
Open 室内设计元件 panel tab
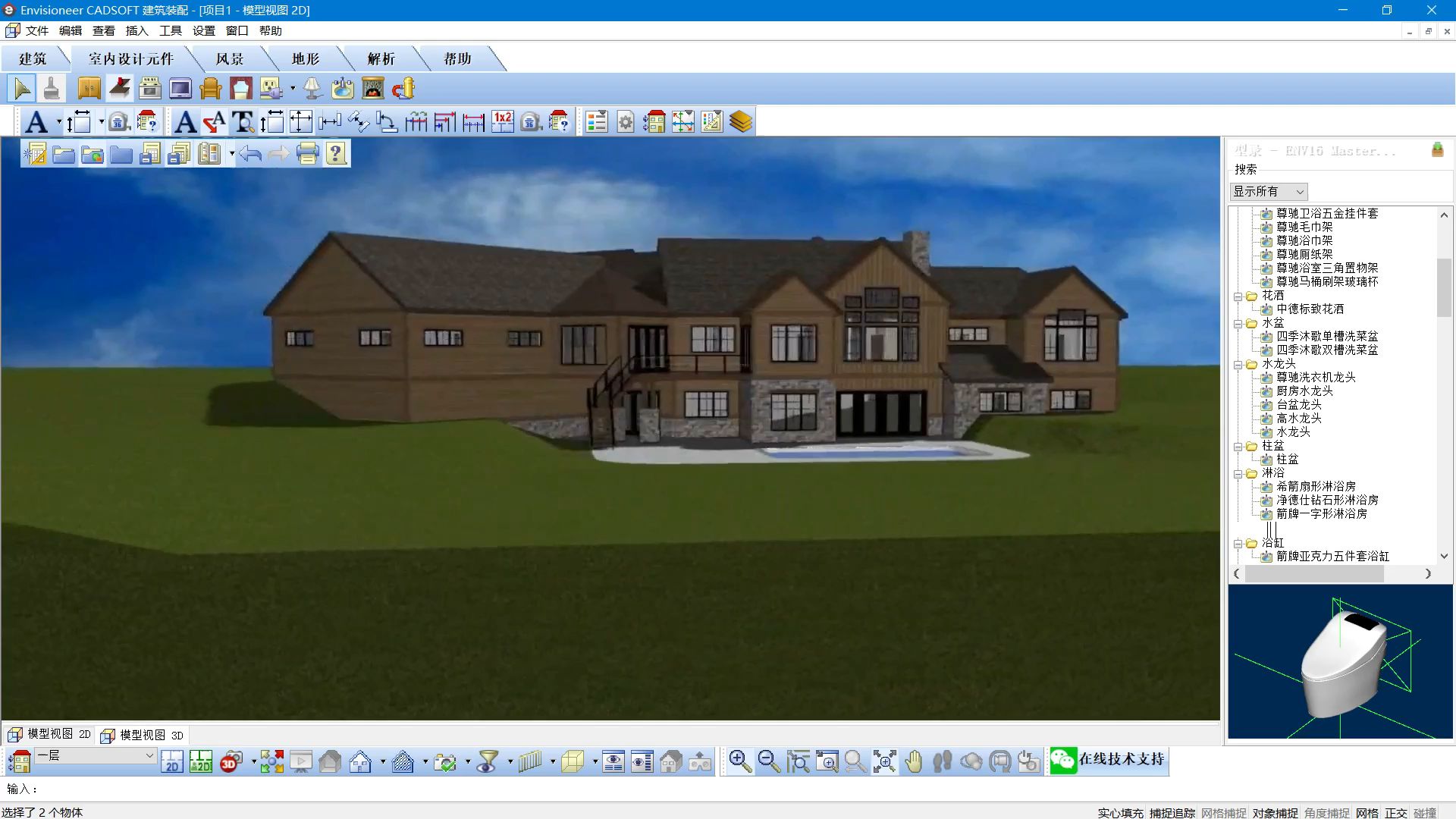pos(130,58)
